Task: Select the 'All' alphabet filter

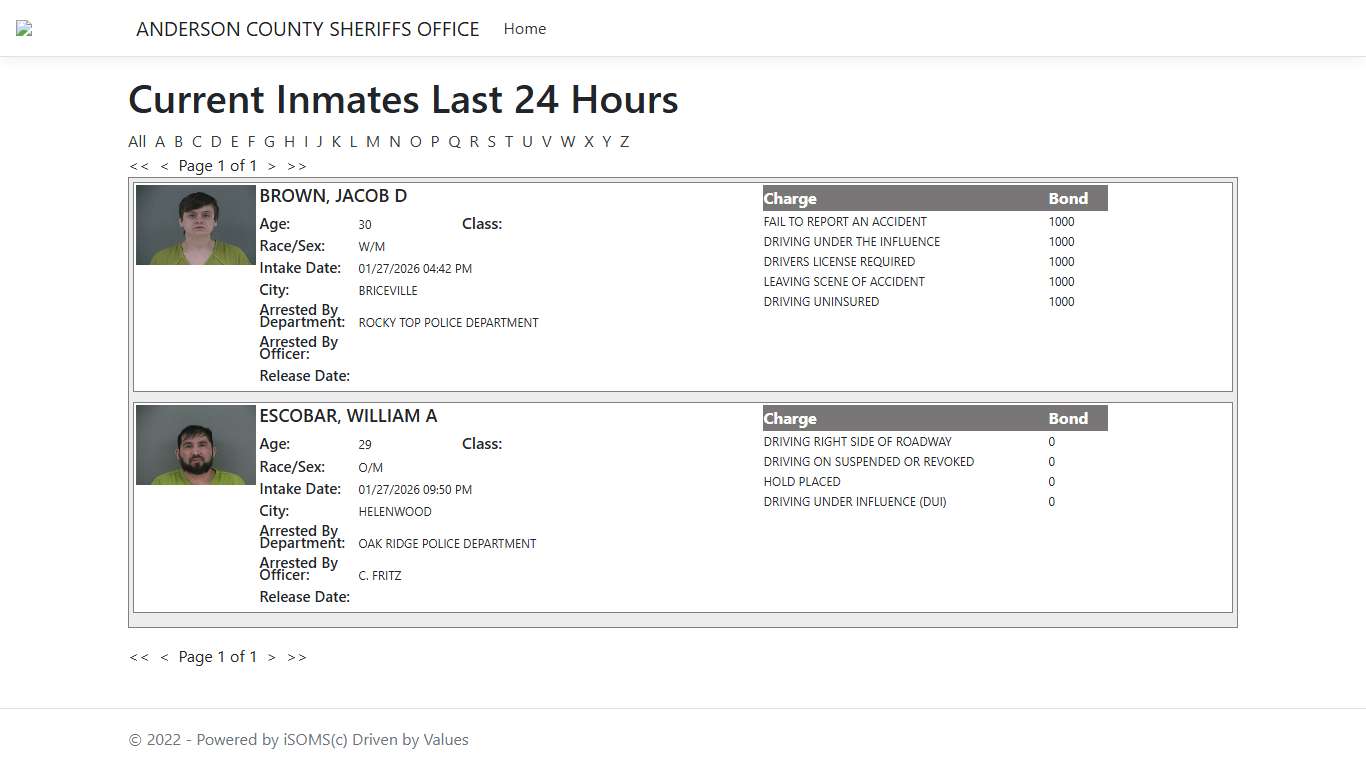Action: point(137,142)
